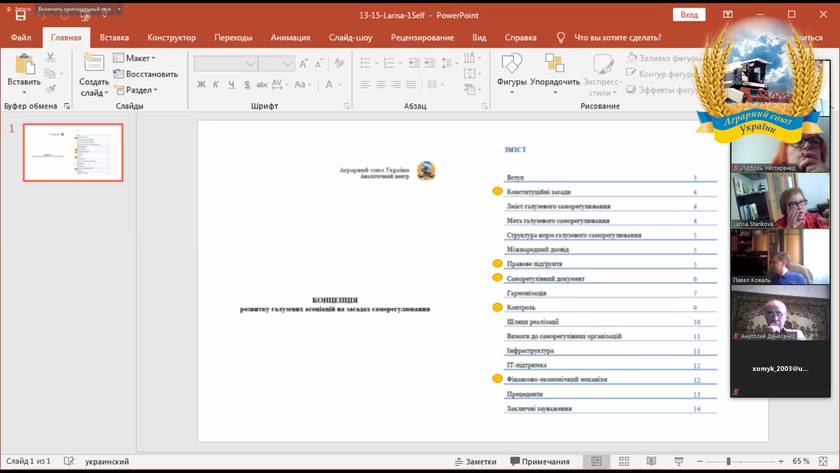The image size is (840, 473).
Task: Click the numbered list icon
Action: click(x=389, y=63)
